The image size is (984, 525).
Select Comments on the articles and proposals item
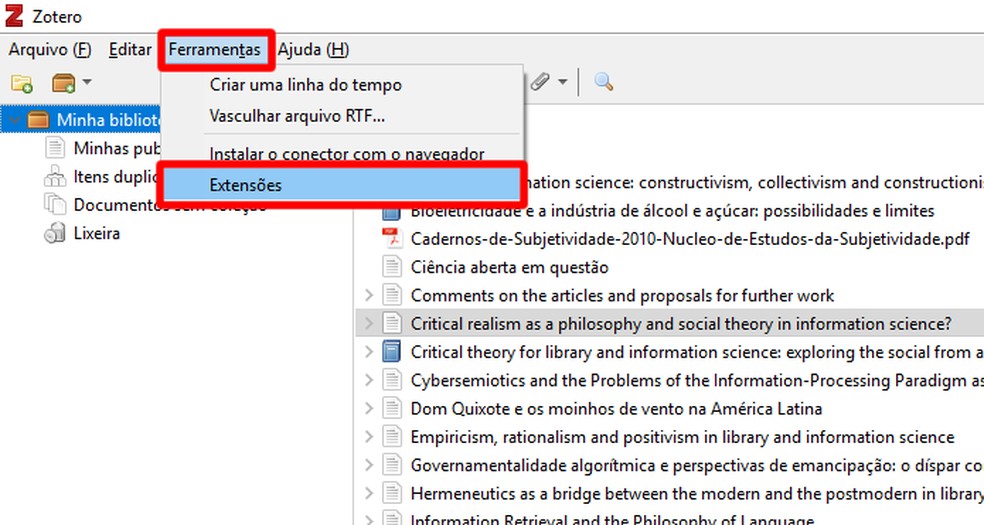pyautogui.click(x=623, y=295)
